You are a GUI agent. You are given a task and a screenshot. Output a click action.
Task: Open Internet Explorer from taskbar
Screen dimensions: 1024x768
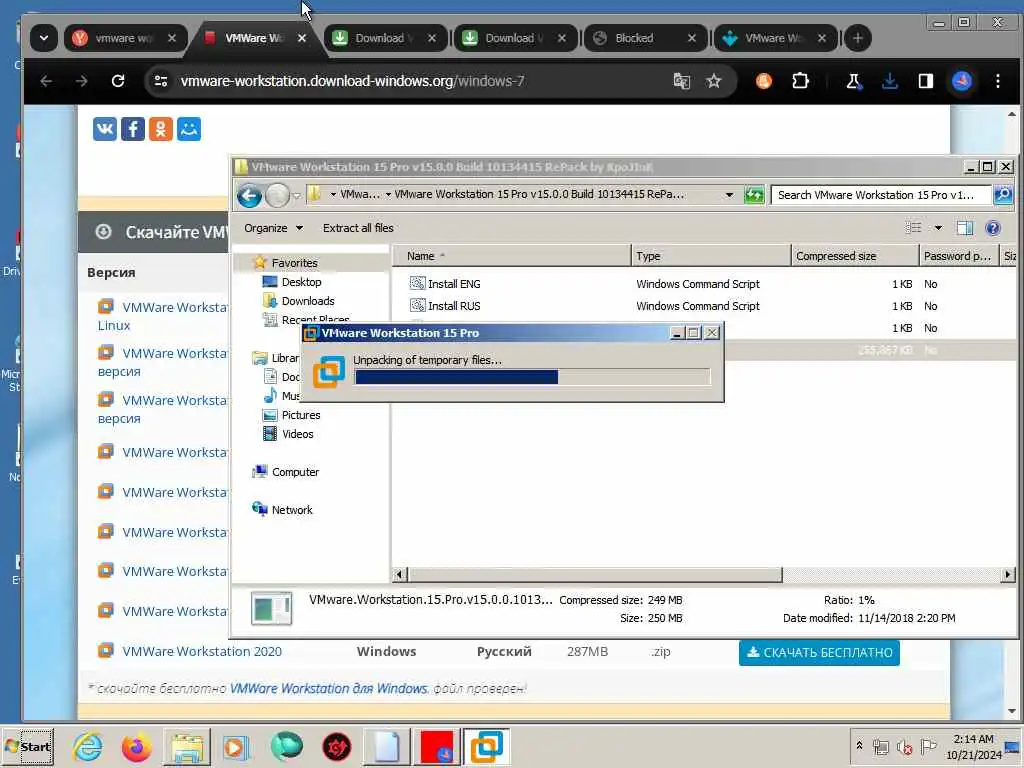pyautogui.click(x=88, y=747)
